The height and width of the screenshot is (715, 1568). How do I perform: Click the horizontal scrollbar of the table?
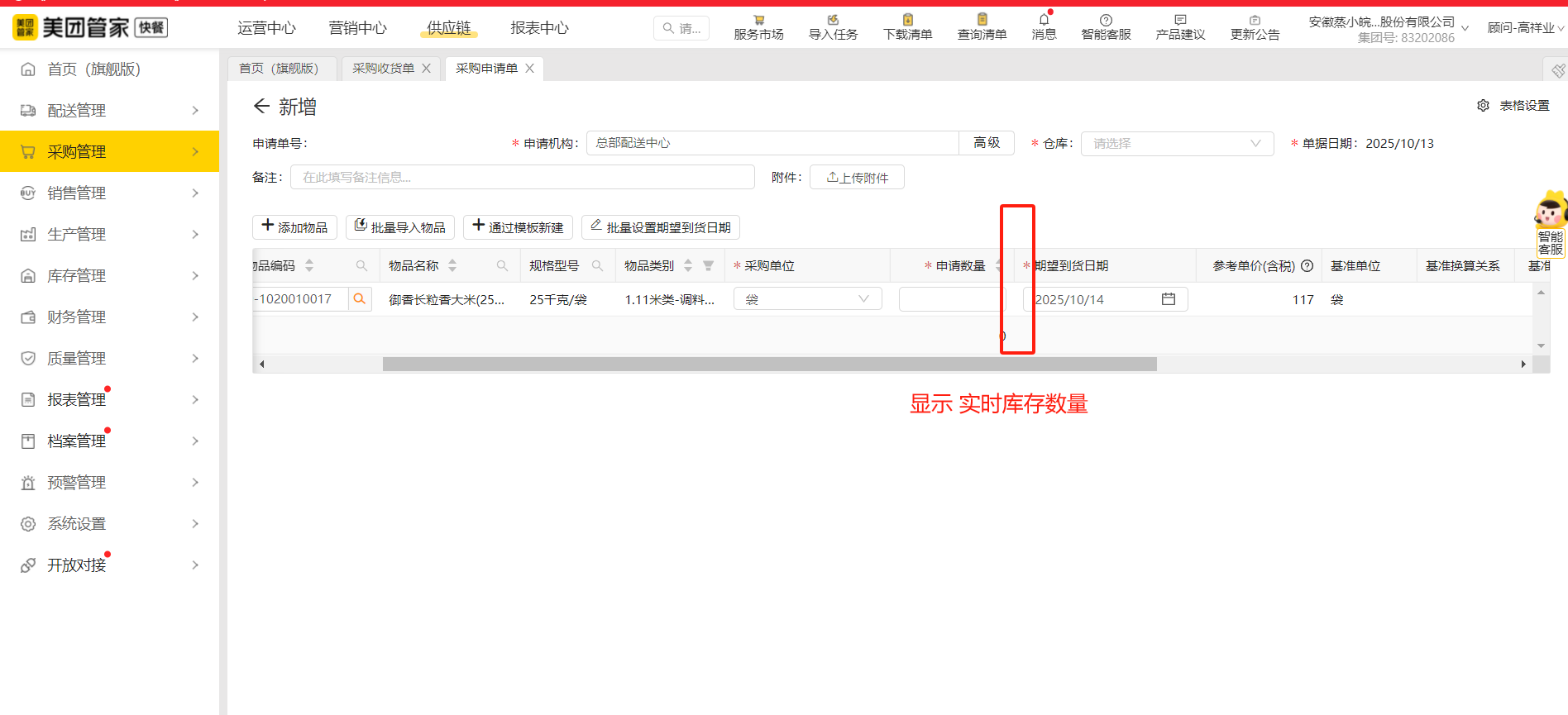click(769, 365)
